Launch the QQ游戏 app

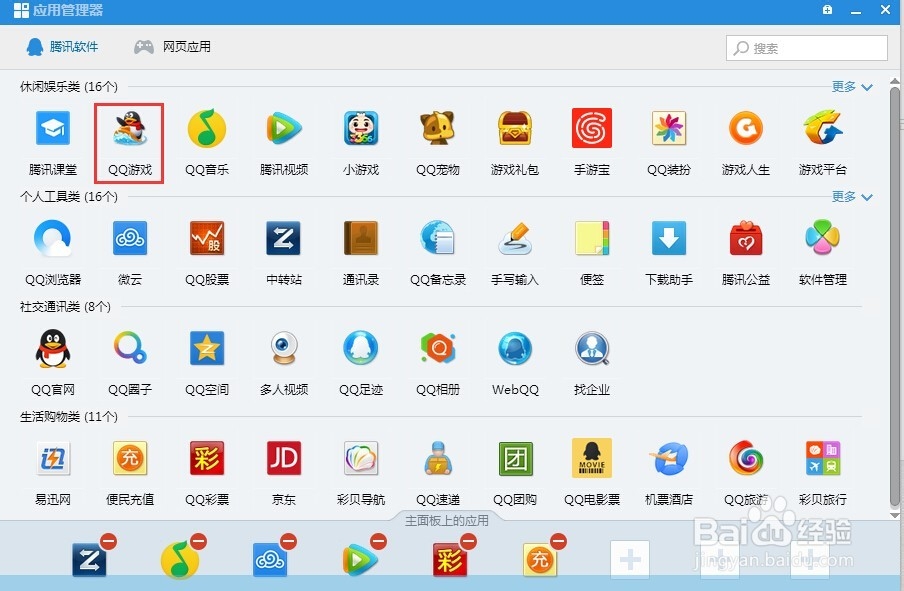click(130, 129)
